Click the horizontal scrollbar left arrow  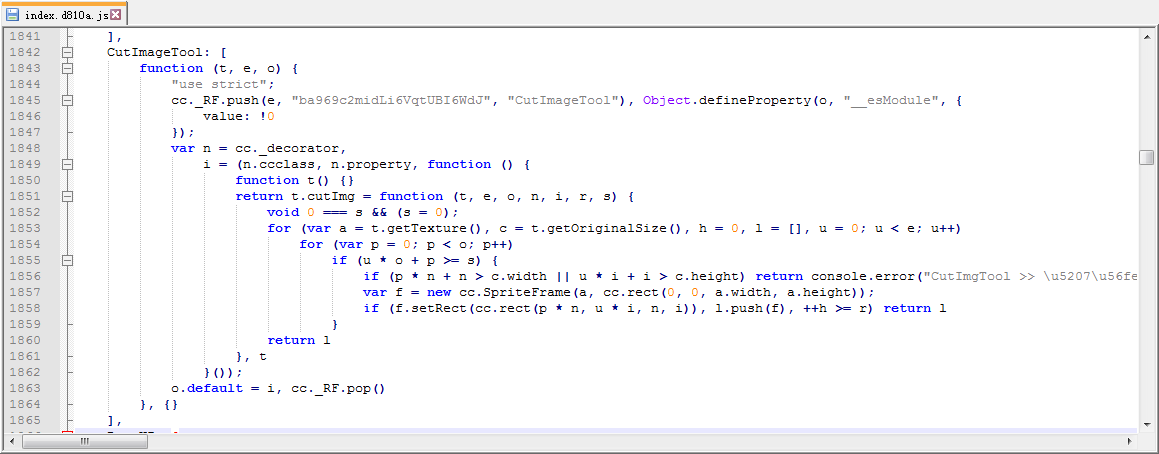coord(11,441)
